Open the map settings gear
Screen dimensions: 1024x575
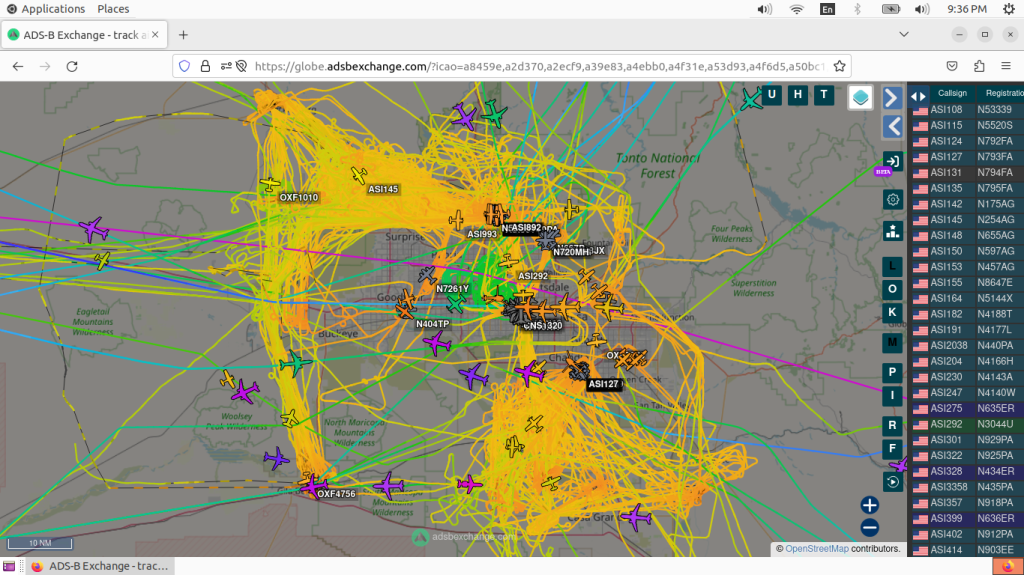(x=892, y=199)
